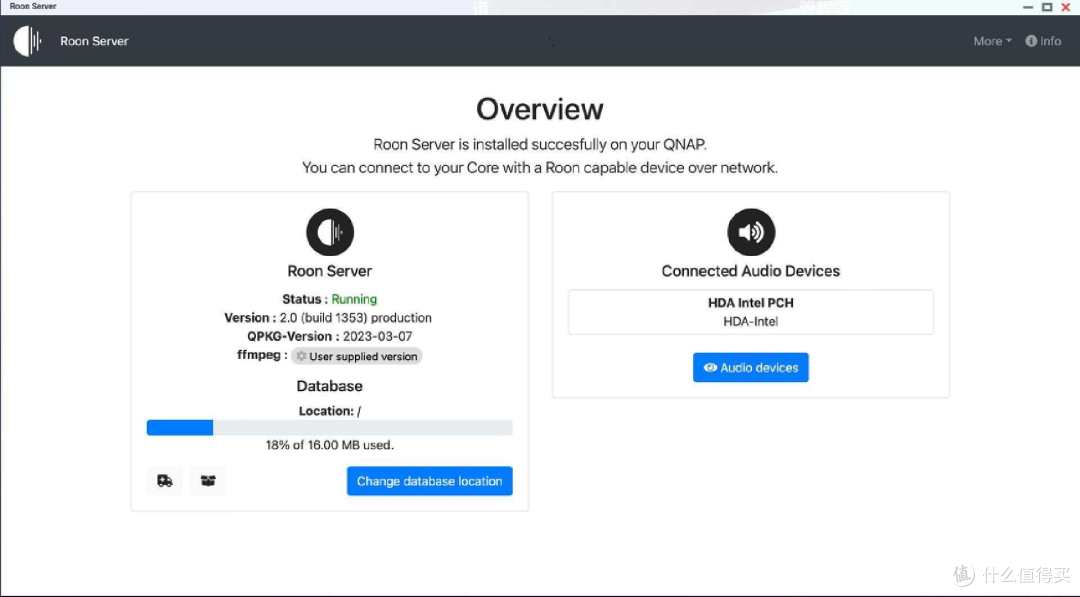Select the HDA Intel PCH device entry
The height and width of the screenshot is (597, 1080).
click(x=751, y=312)
